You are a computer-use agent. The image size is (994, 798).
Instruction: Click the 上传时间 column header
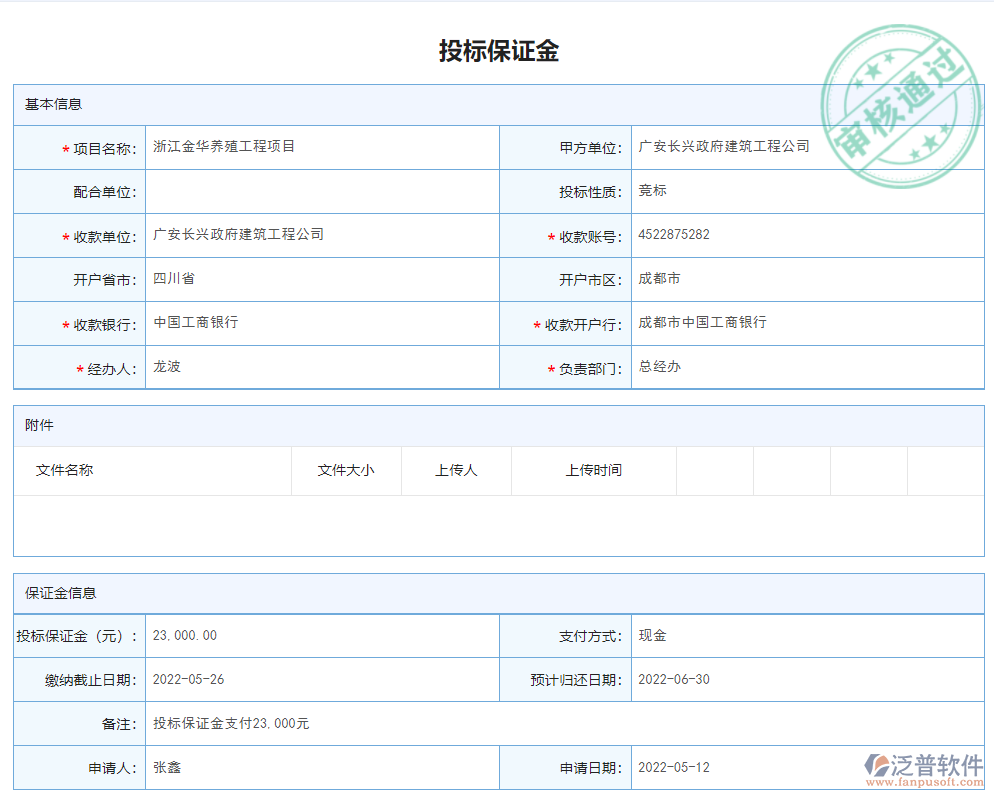click(594, 470)
